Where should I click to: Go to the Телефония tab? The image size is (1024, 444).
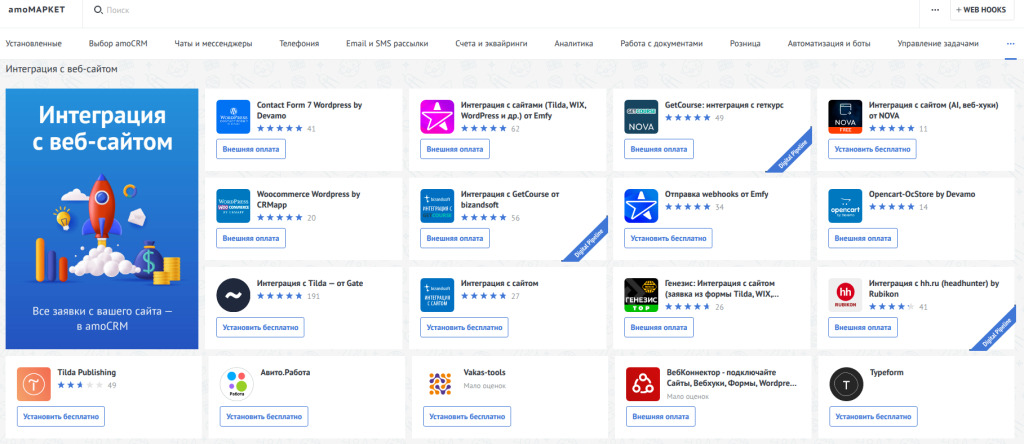(x=299, y=44)
